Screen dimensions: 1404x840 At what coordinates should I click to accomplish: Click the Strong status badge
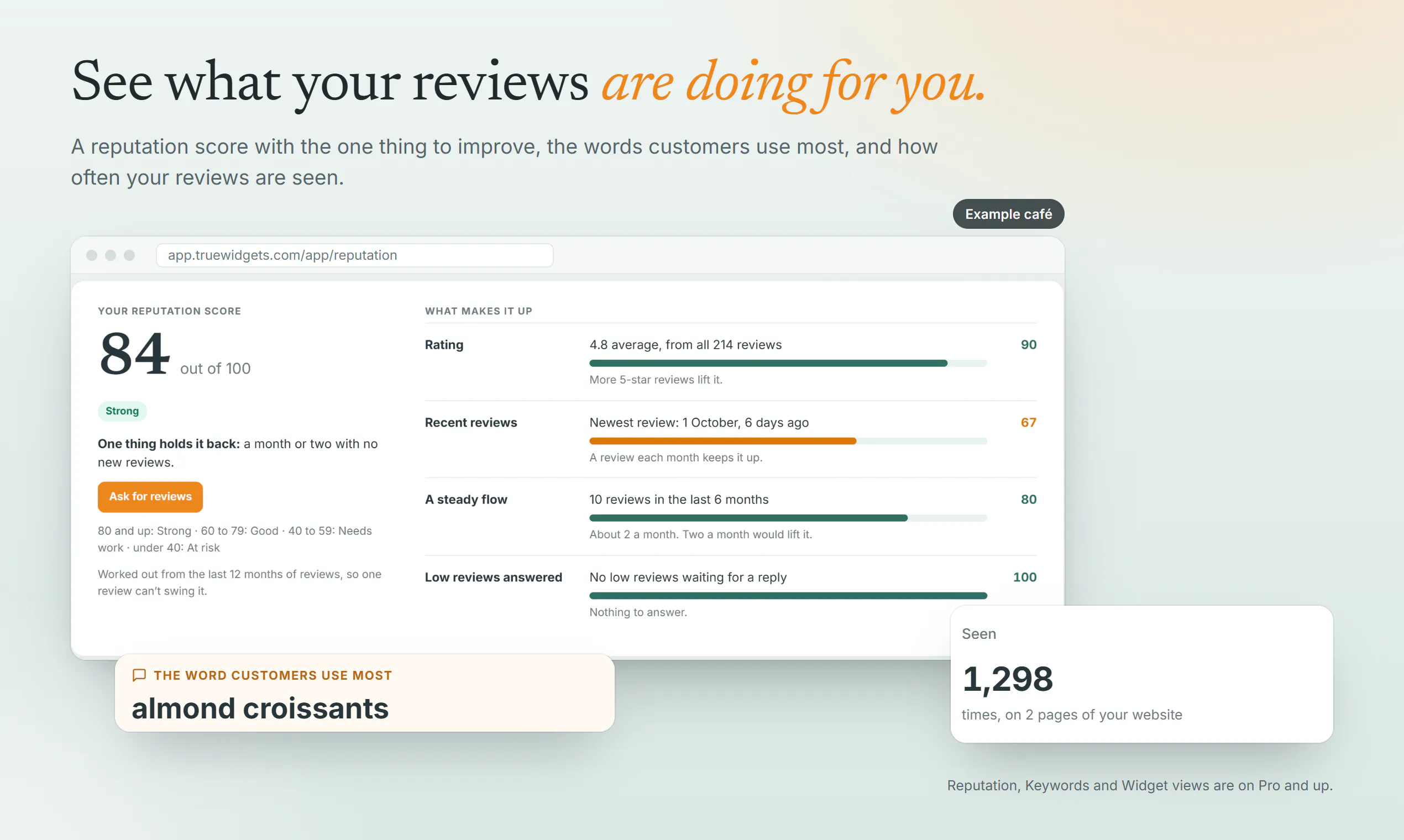pyautogui.click(x=122, y=411)
